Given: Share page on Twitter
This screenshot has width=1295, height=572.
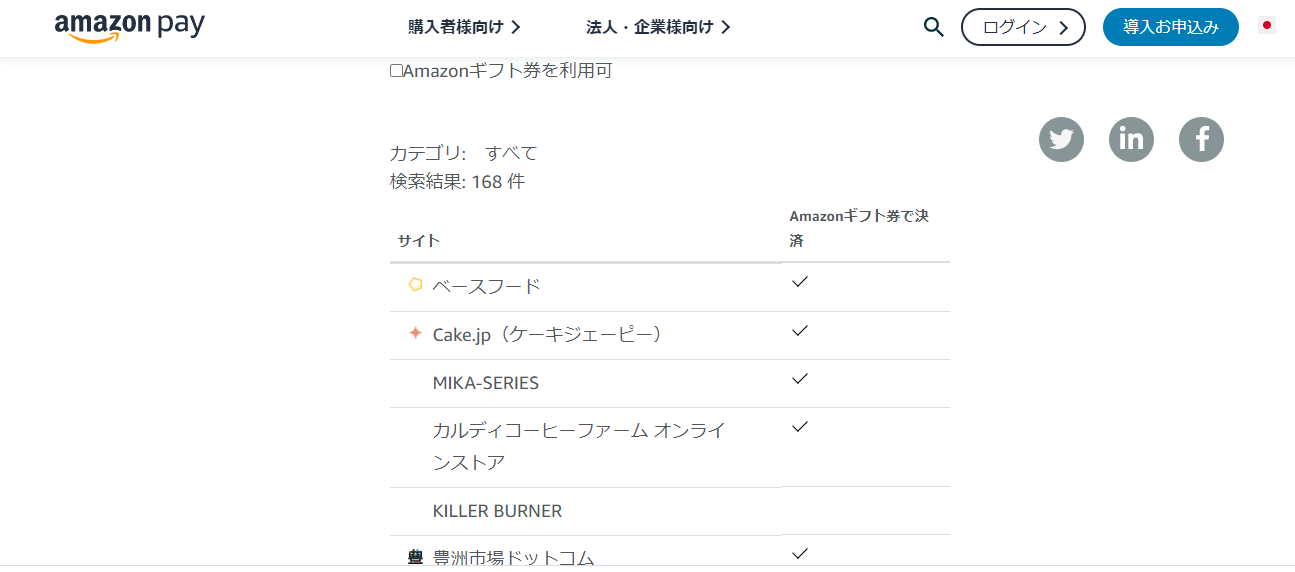Looking at the screenshot, I should (1061, 140).
